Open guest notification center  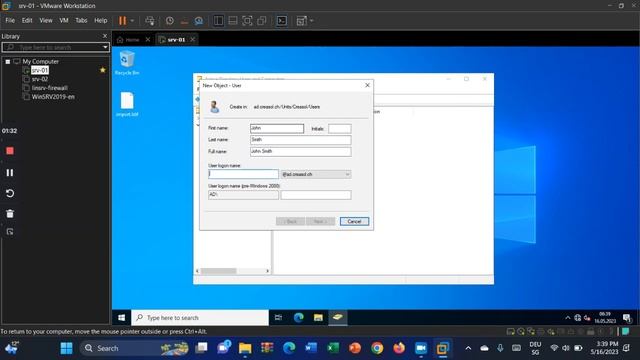pos(627,318)
